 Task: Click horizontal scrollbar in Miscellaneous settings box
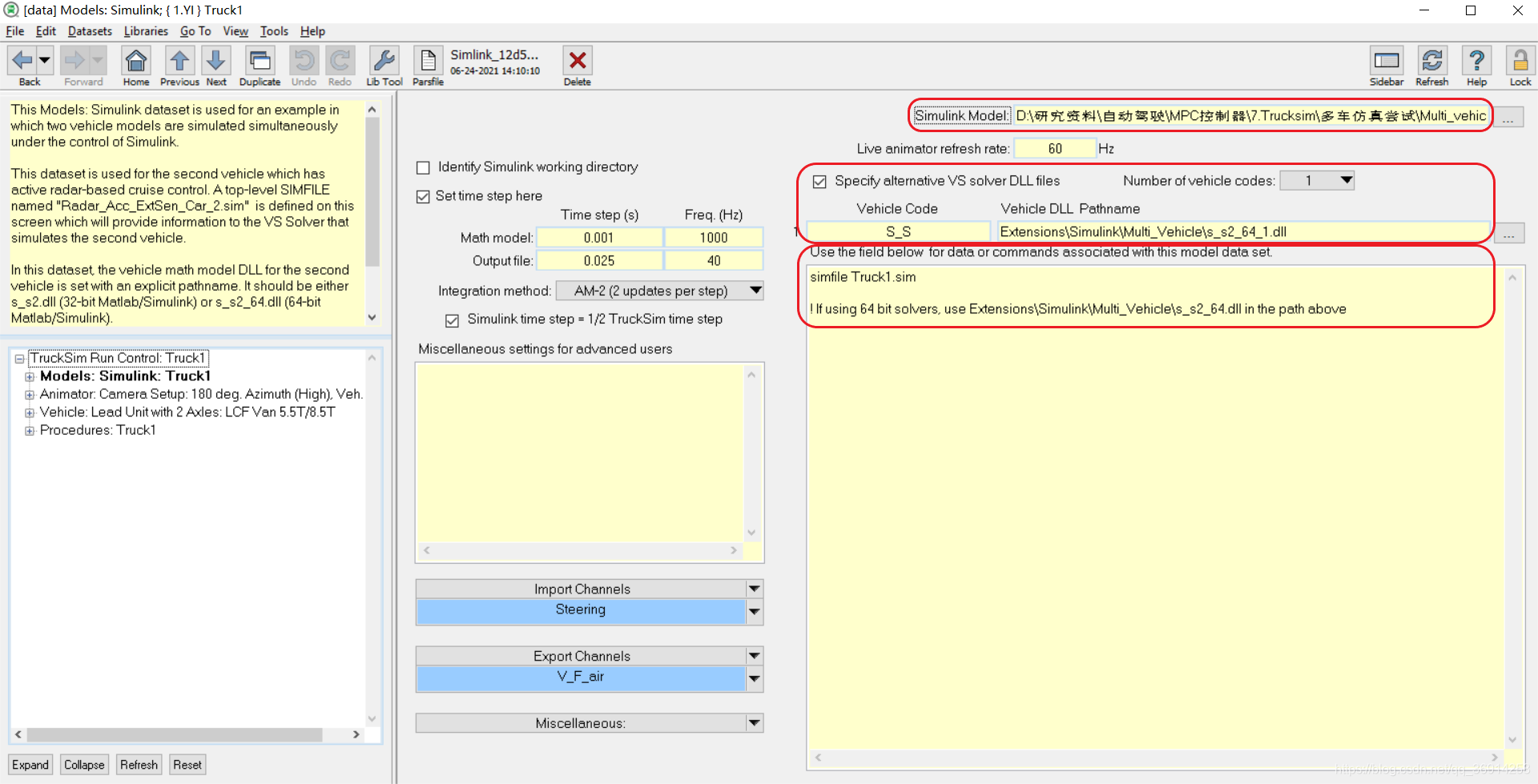[582, 551]
